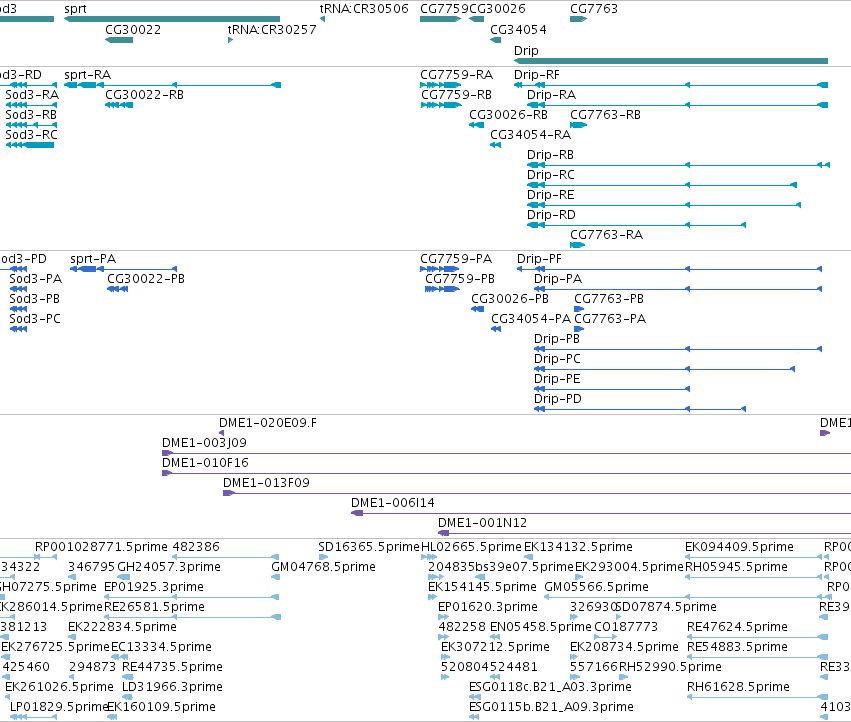This screenshot has height=722, width=851.
Task: Select tRNA:CR30257 gene label
Action: click(272, 30)
